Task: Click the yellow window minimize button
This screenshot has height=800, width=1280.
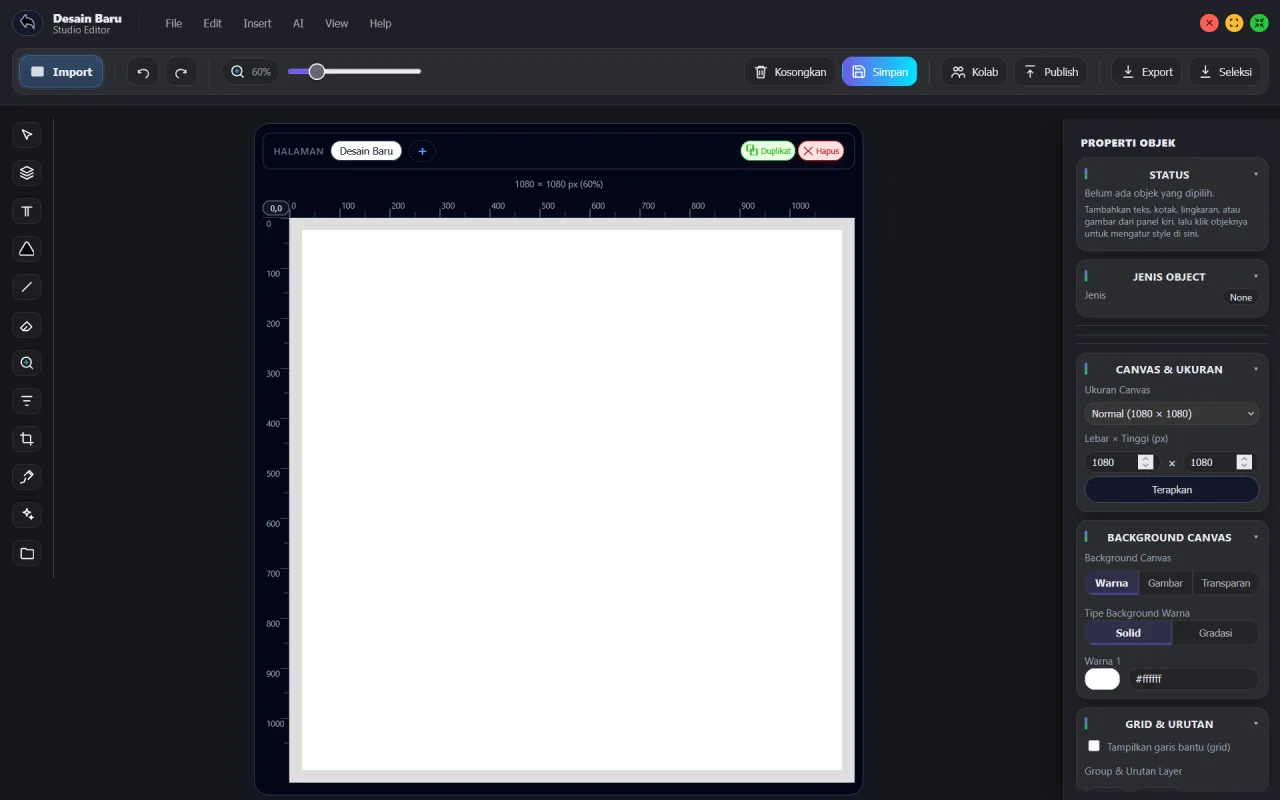Action: (1234, 23)
